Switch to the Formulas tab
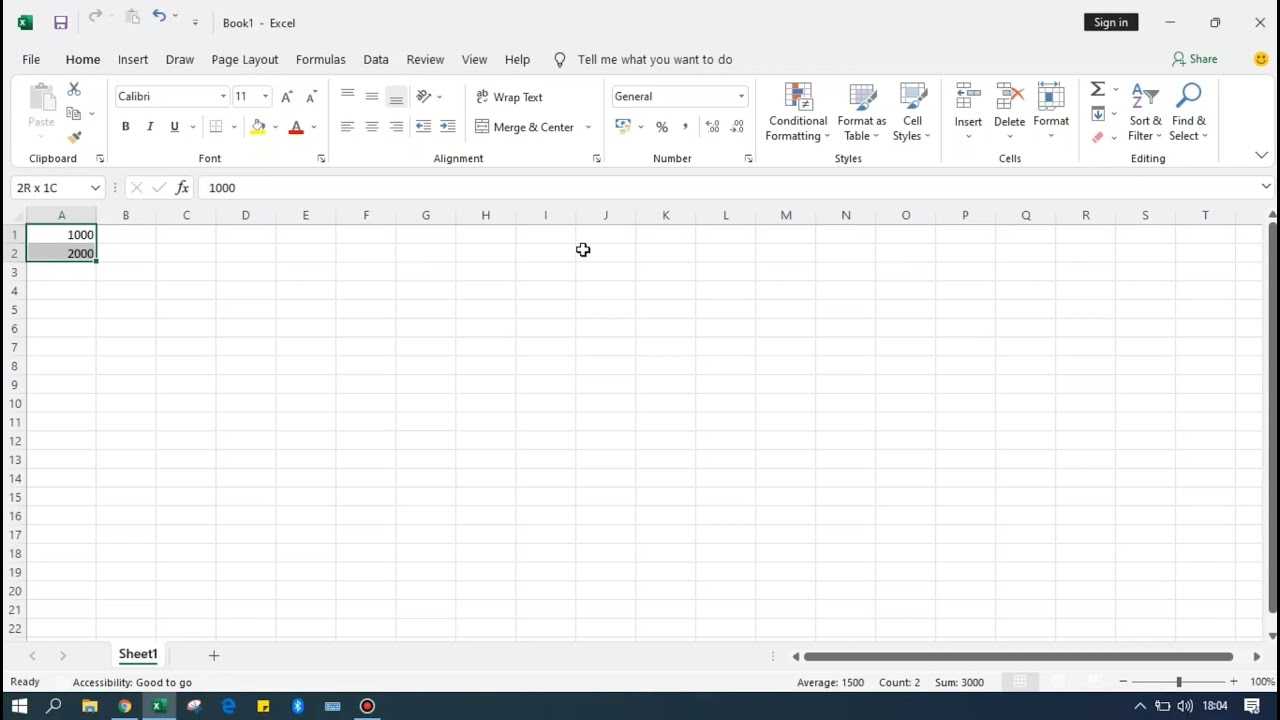 click(320, 59)
